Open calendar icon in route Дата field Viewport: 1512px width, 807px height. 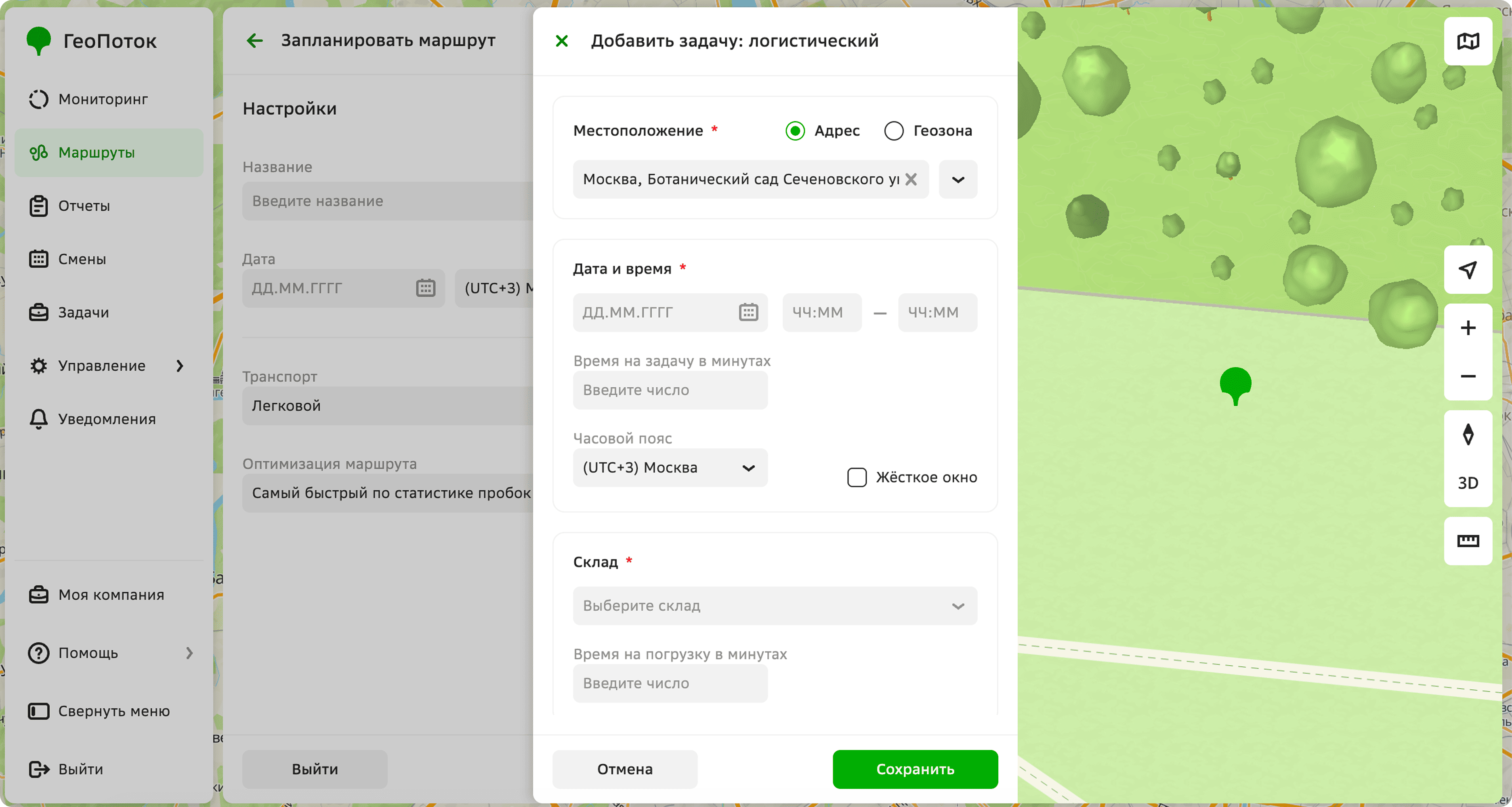[x=426, y=288]
